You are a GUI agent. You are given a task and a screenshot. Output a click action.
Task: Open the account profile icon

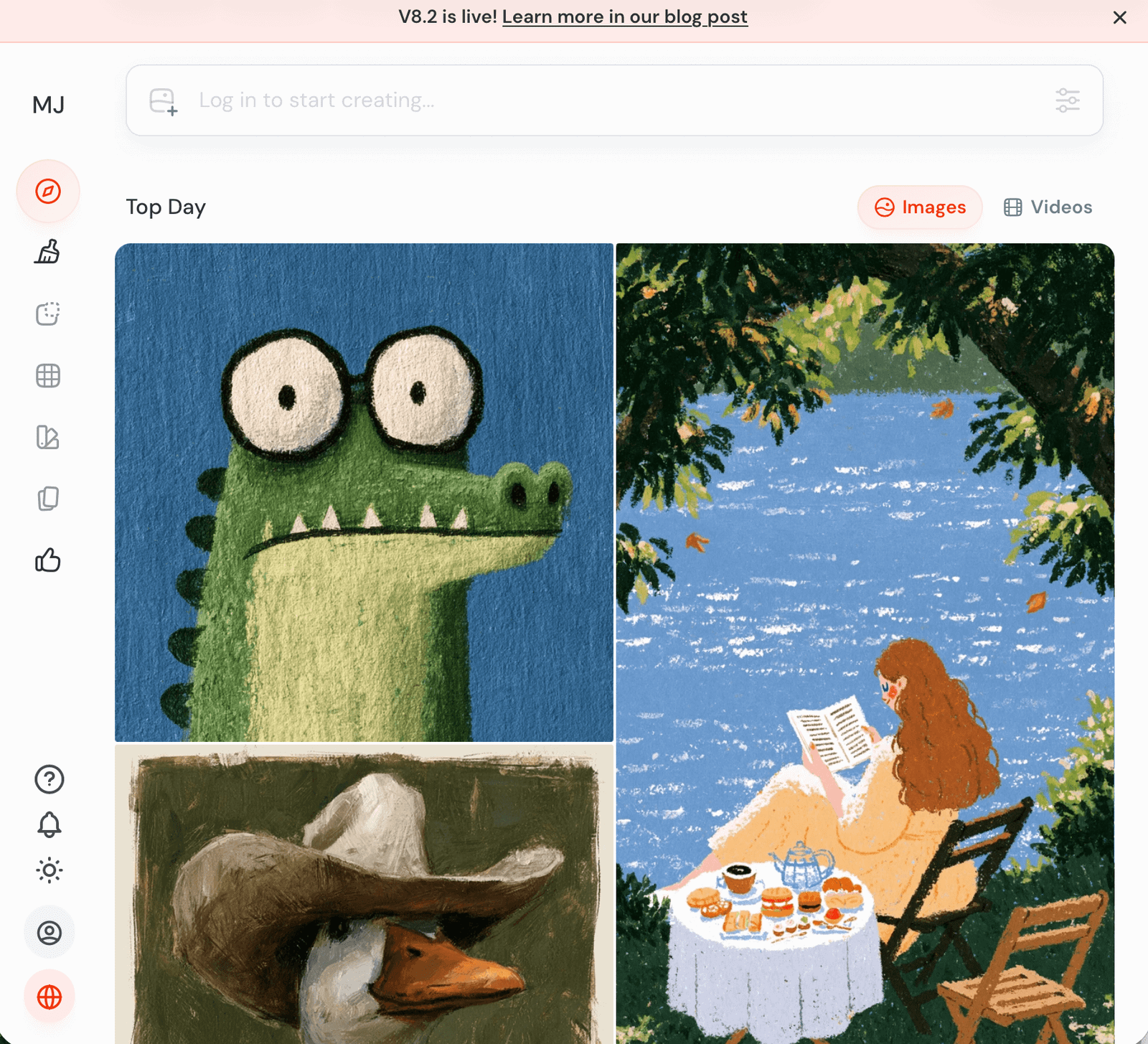(50, 933)
